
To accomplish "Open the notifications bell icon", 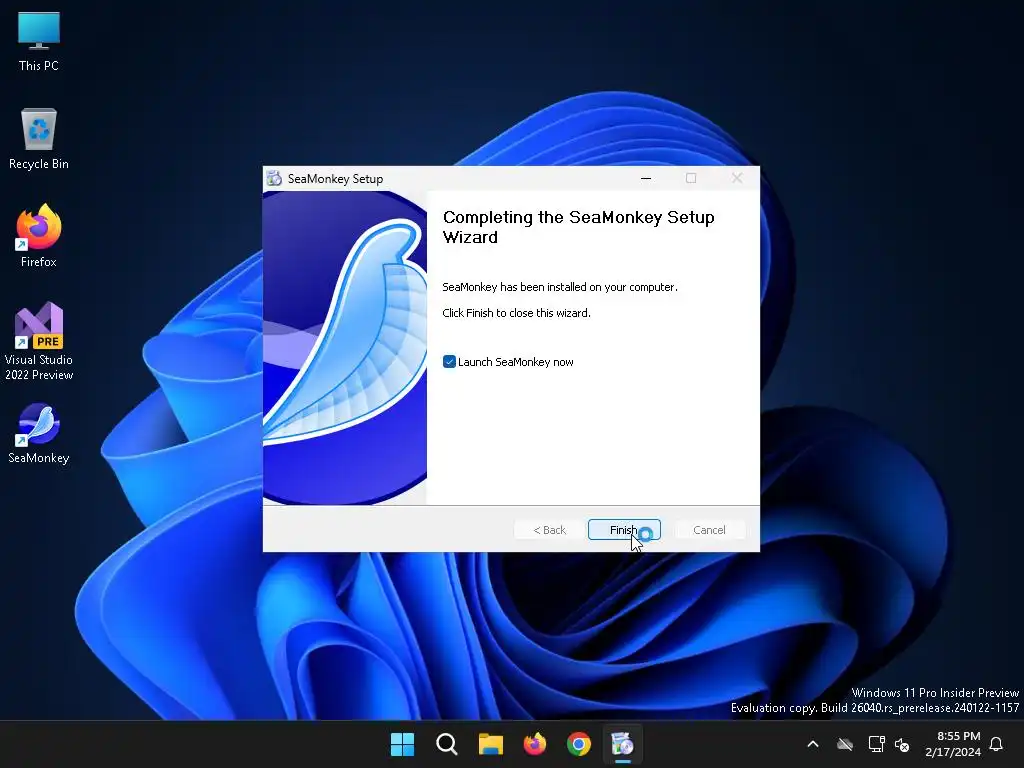I will pos(996,744).
